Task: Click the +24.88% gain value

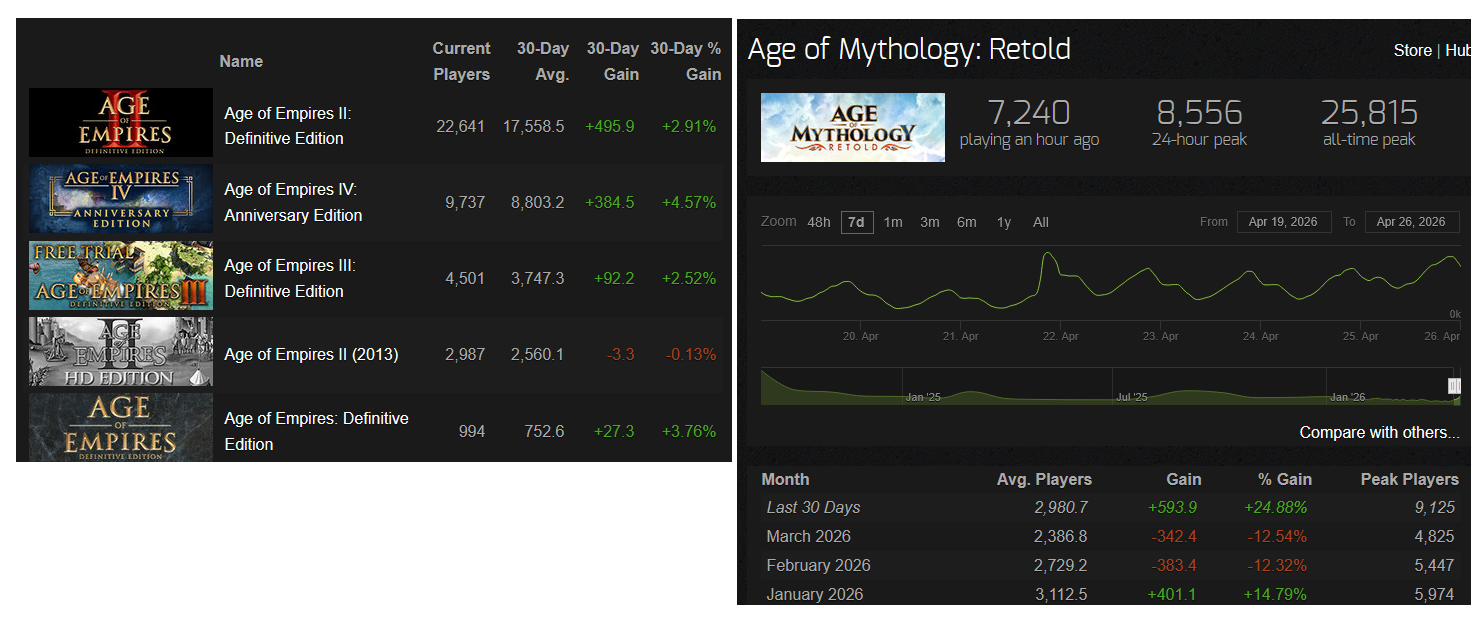Action: click(x=1275, y=507)
